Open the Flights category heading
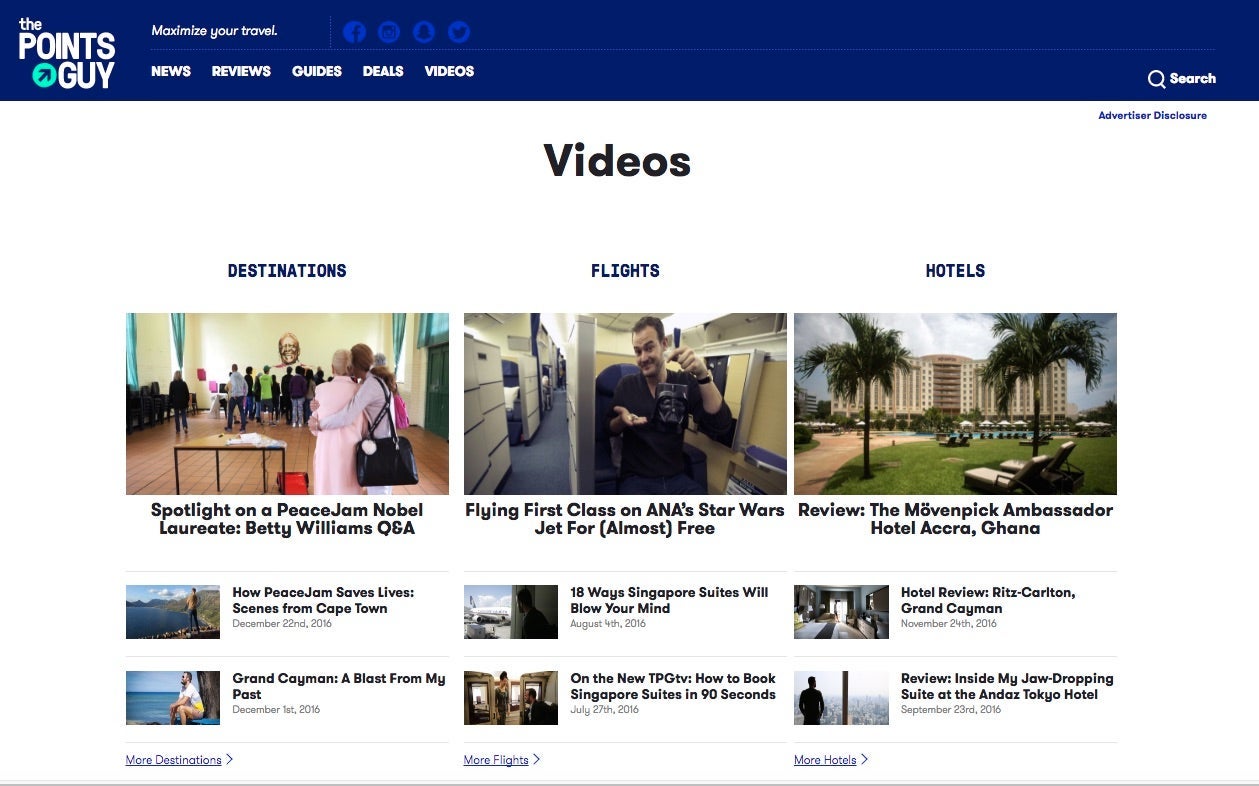Screen dimensions: 1259x786 (625, 271)
